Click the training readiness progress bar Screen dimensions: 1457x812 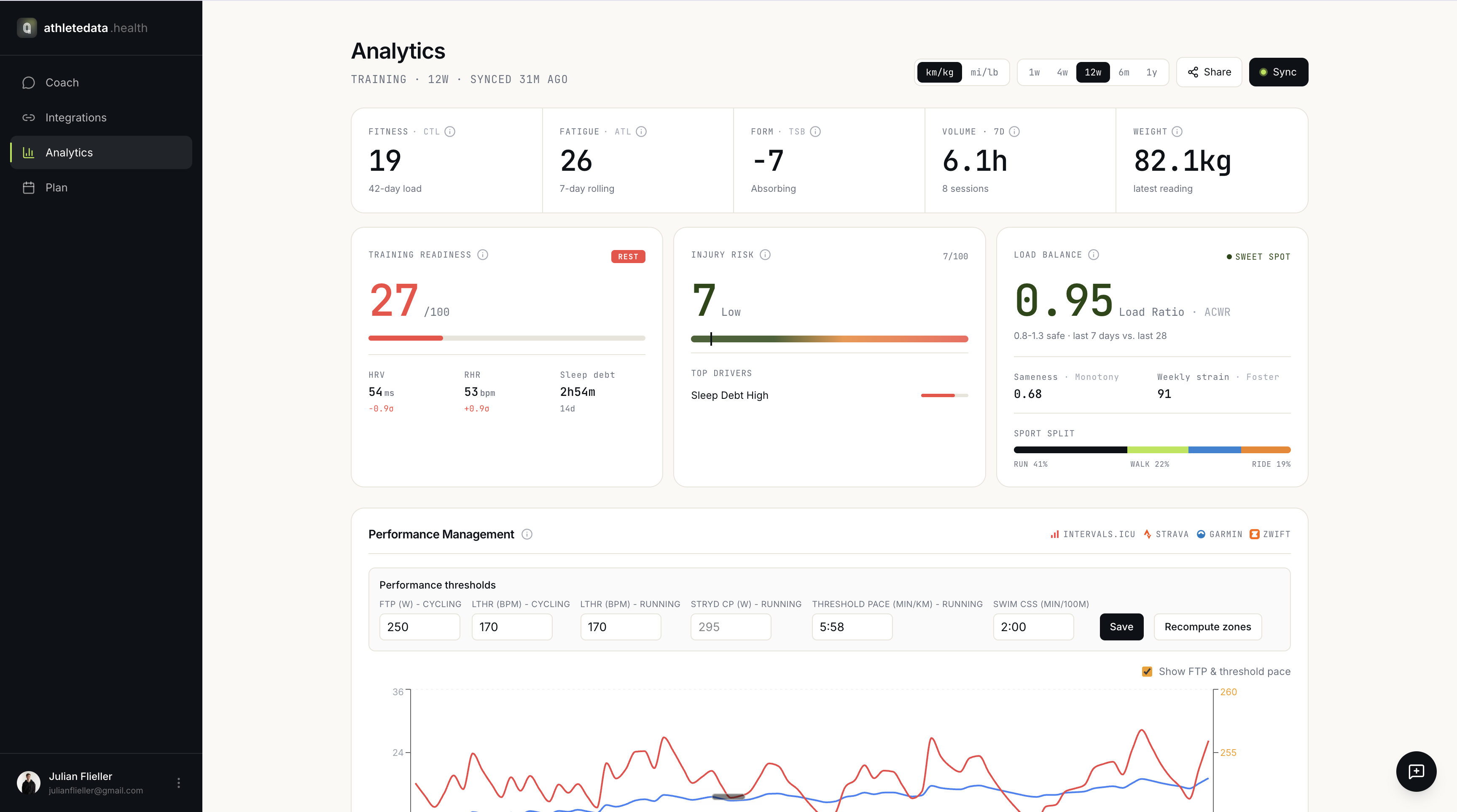click(x=506, y=338)
